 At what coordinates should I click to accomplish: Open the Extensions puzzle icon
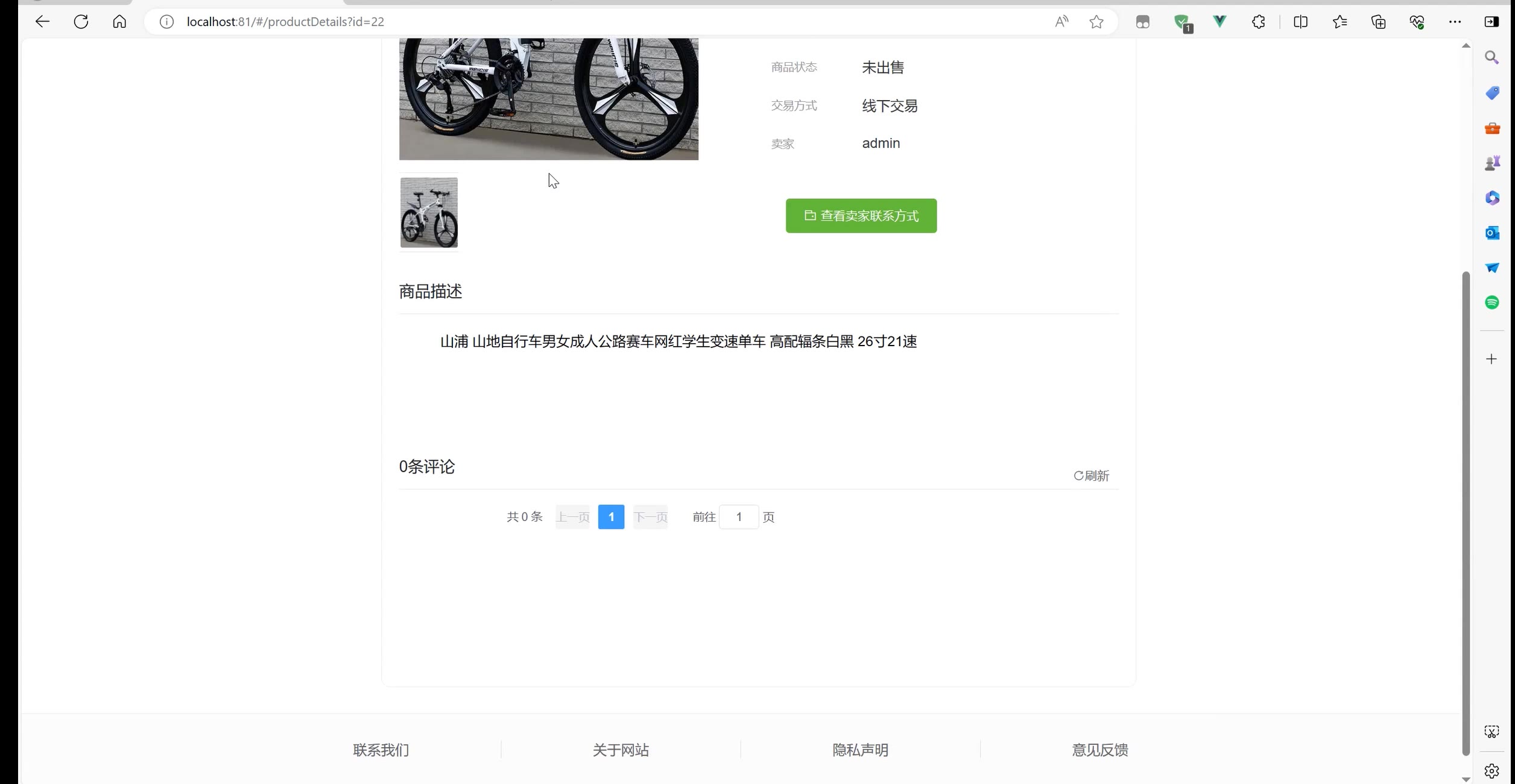[x=1258, y=22]
